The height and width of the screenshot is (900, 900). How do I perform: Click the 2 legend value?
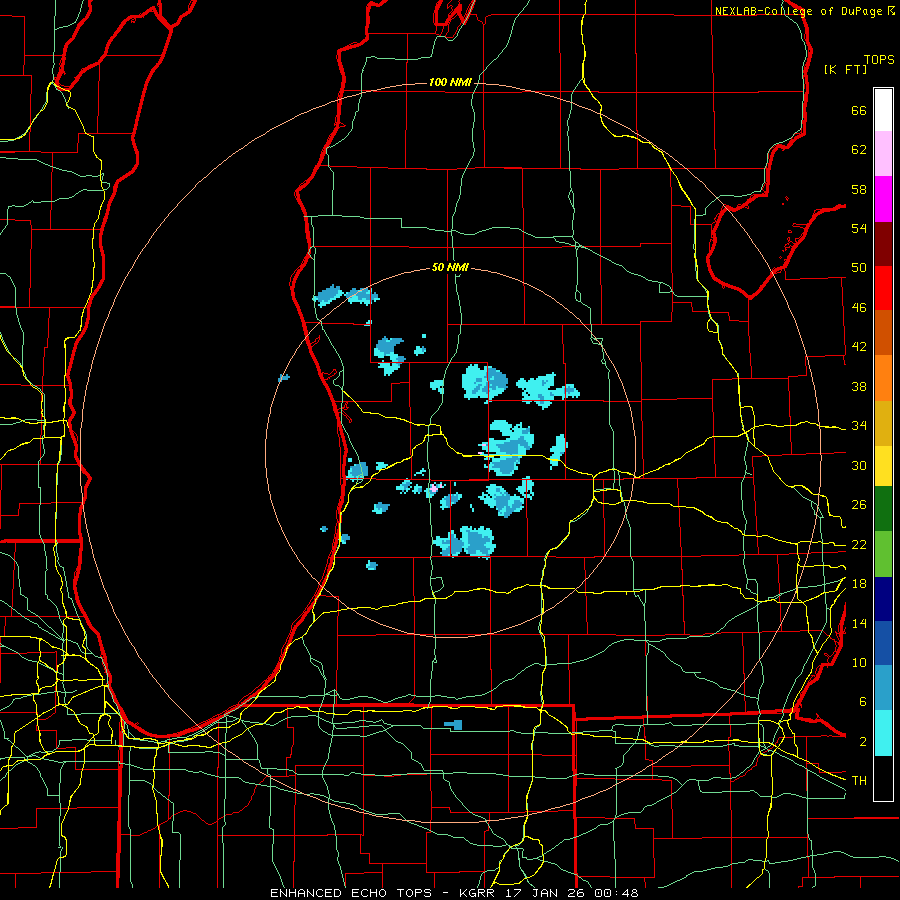[863, 742]
